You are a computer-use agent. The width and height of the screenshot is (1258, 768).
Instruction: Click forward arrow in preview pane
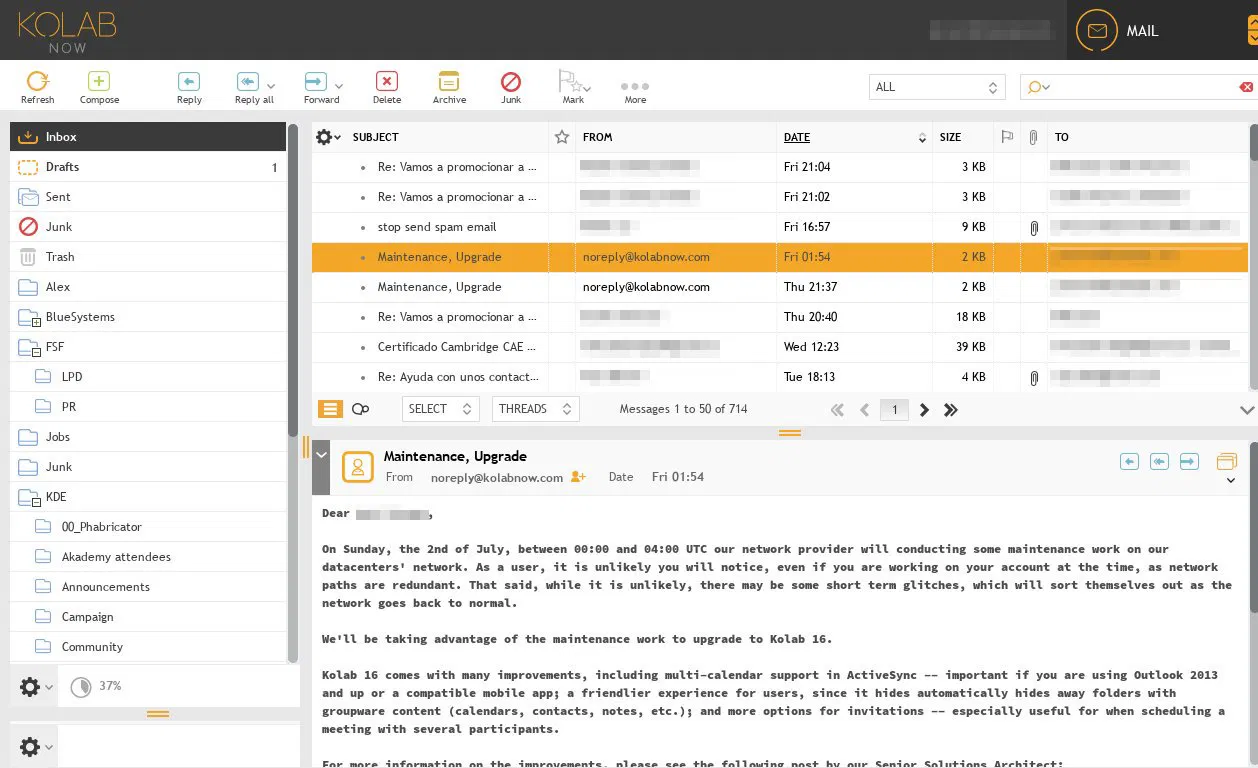(1189, 461)
